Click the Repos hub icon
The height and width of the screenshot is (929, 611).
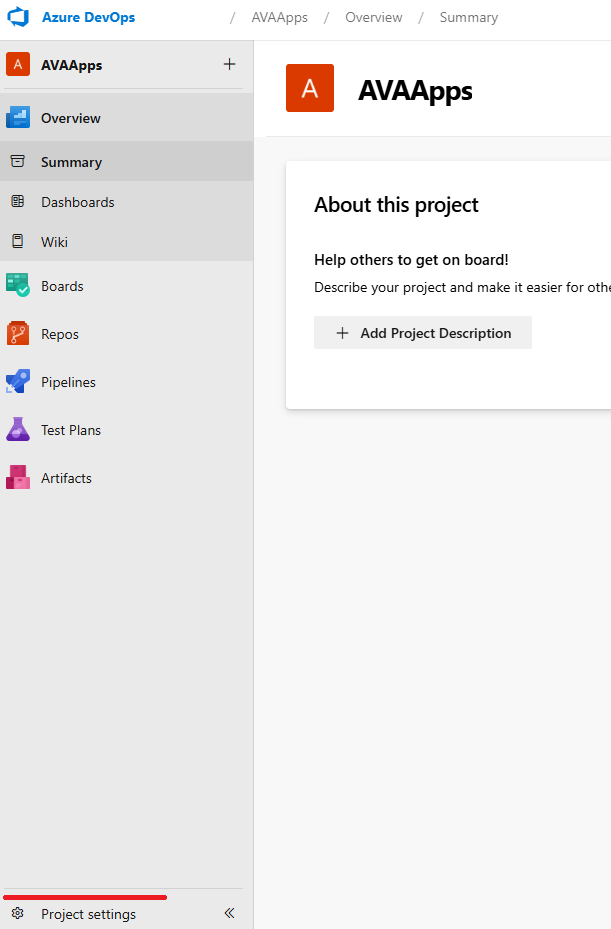pyautogui.click(x=18, y=333)
